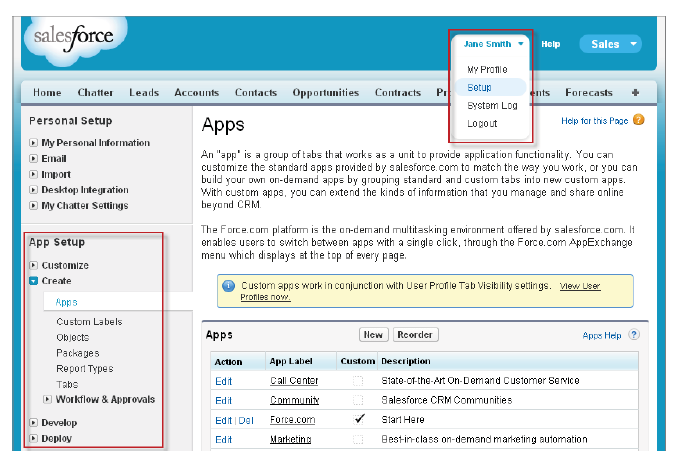Select Objects under Create
This screenshot has width=683, height=458.
click(x=72, y=337)
